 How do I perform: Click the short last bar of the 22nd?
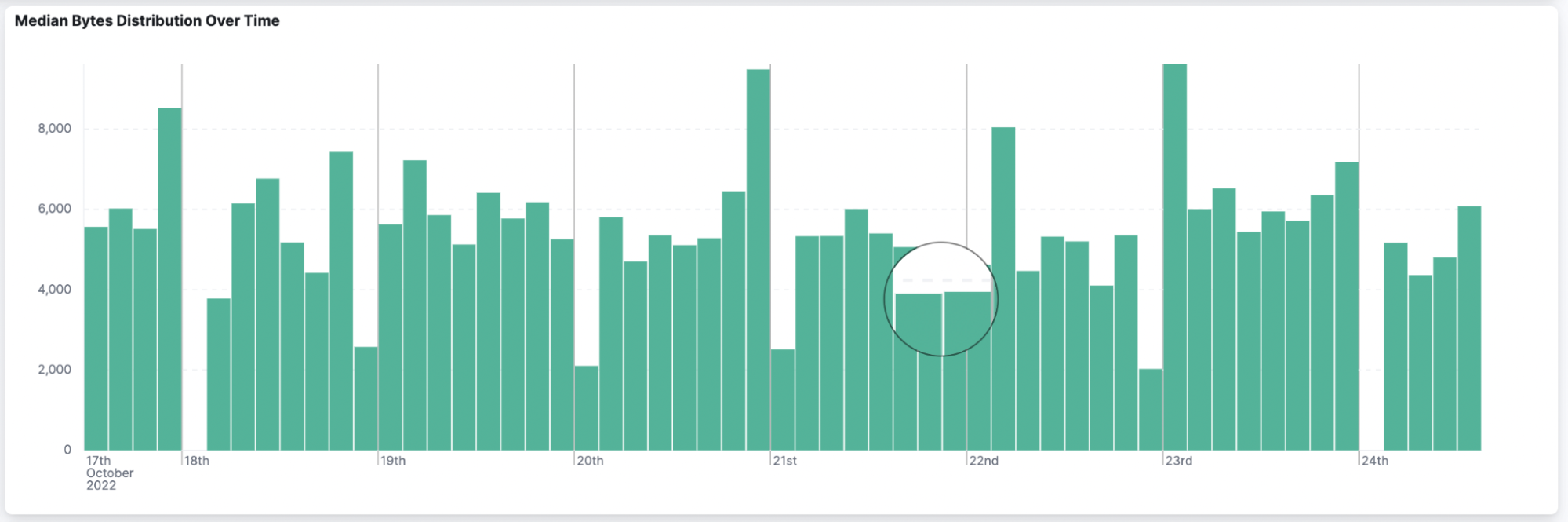(x=1151, y=410)
